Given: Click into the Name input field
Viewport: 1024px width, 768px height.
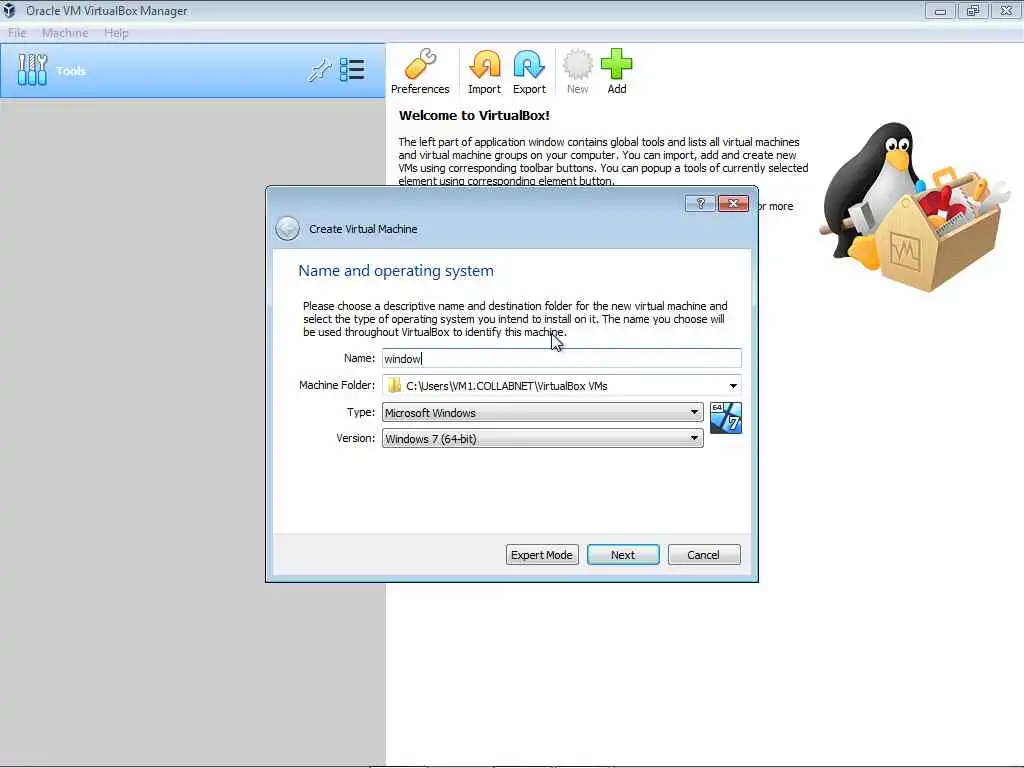Looking at the screenshot, I should point(562,359).
